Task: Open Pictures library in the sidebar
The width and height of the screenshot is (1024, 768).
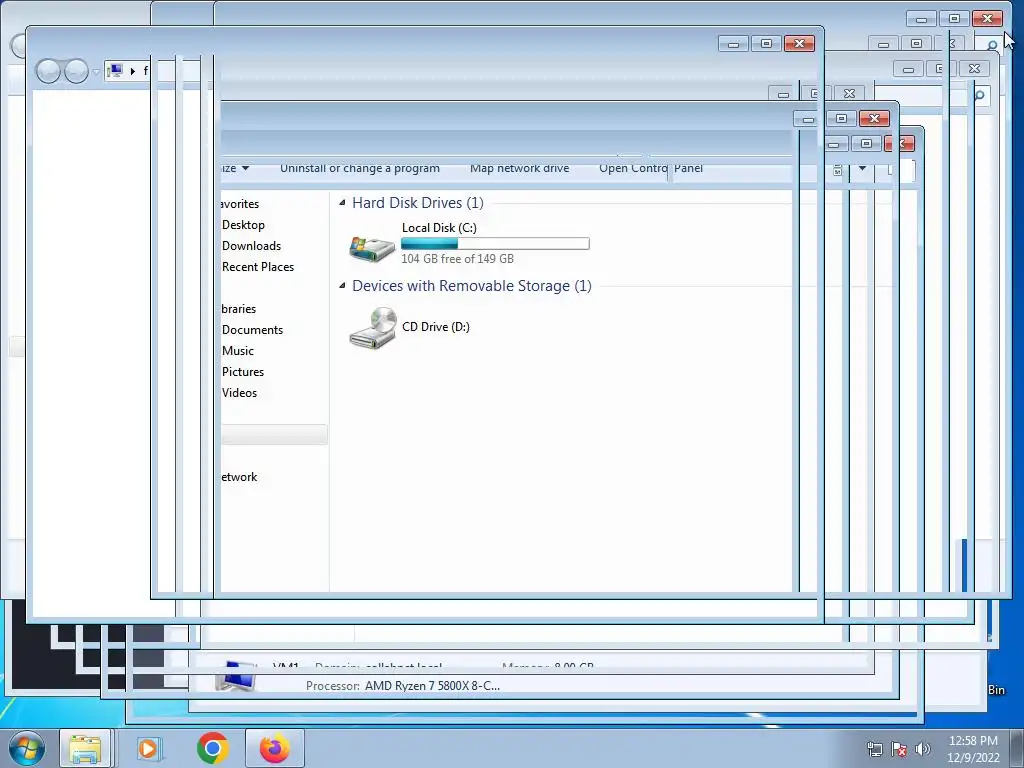Action: pos(243,372)
